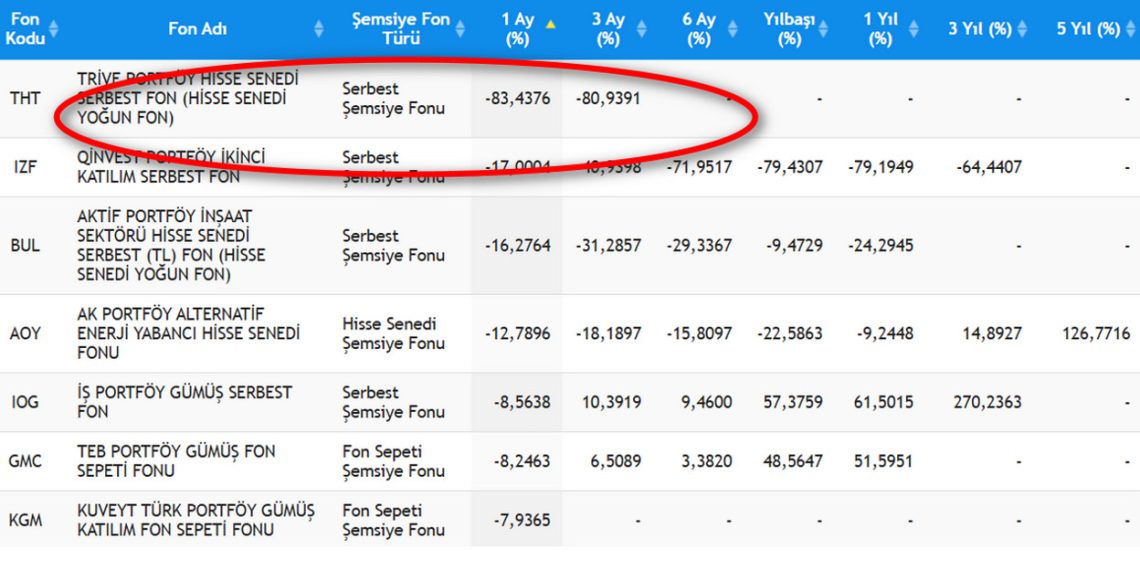This screenshot has width=1140, height=570.
Task: Click the -9,4729 year-to-date value
Action: point(794,245)
